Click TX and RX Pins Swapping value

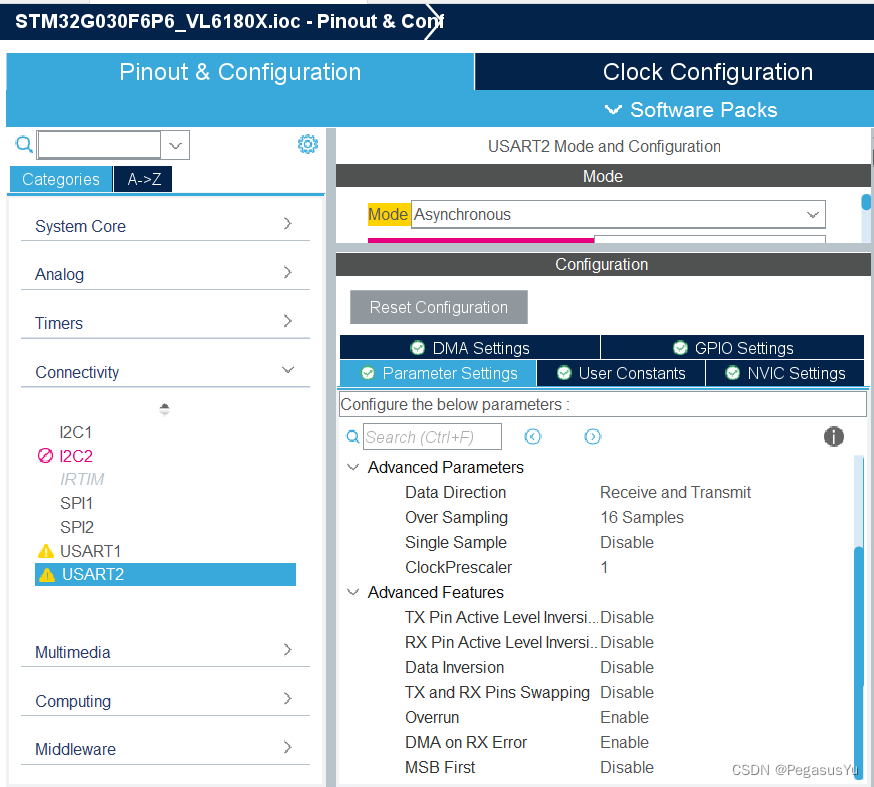coord(627,692)
